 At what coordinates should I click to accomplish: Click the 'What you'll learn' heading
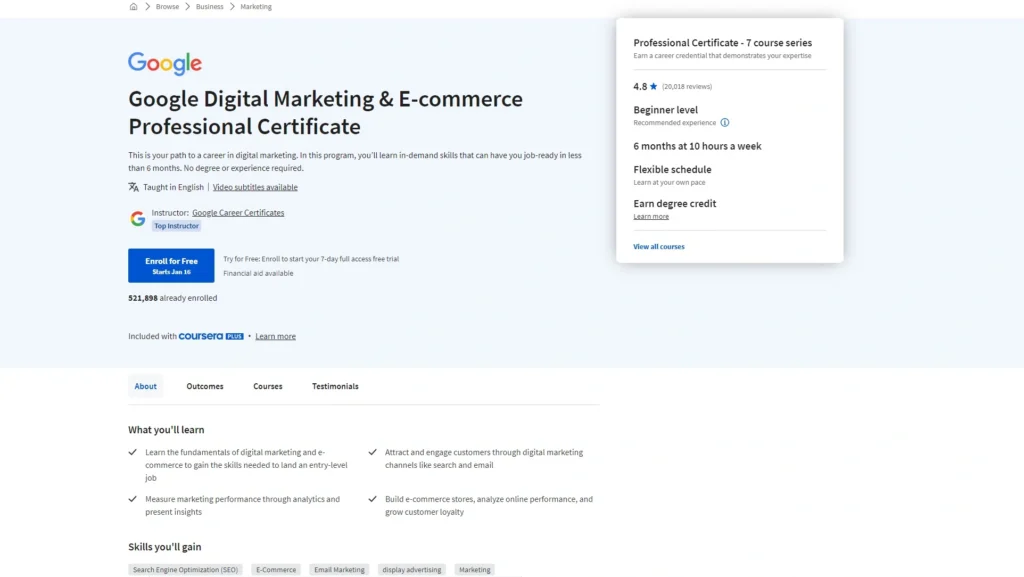[x=166, y=430]
